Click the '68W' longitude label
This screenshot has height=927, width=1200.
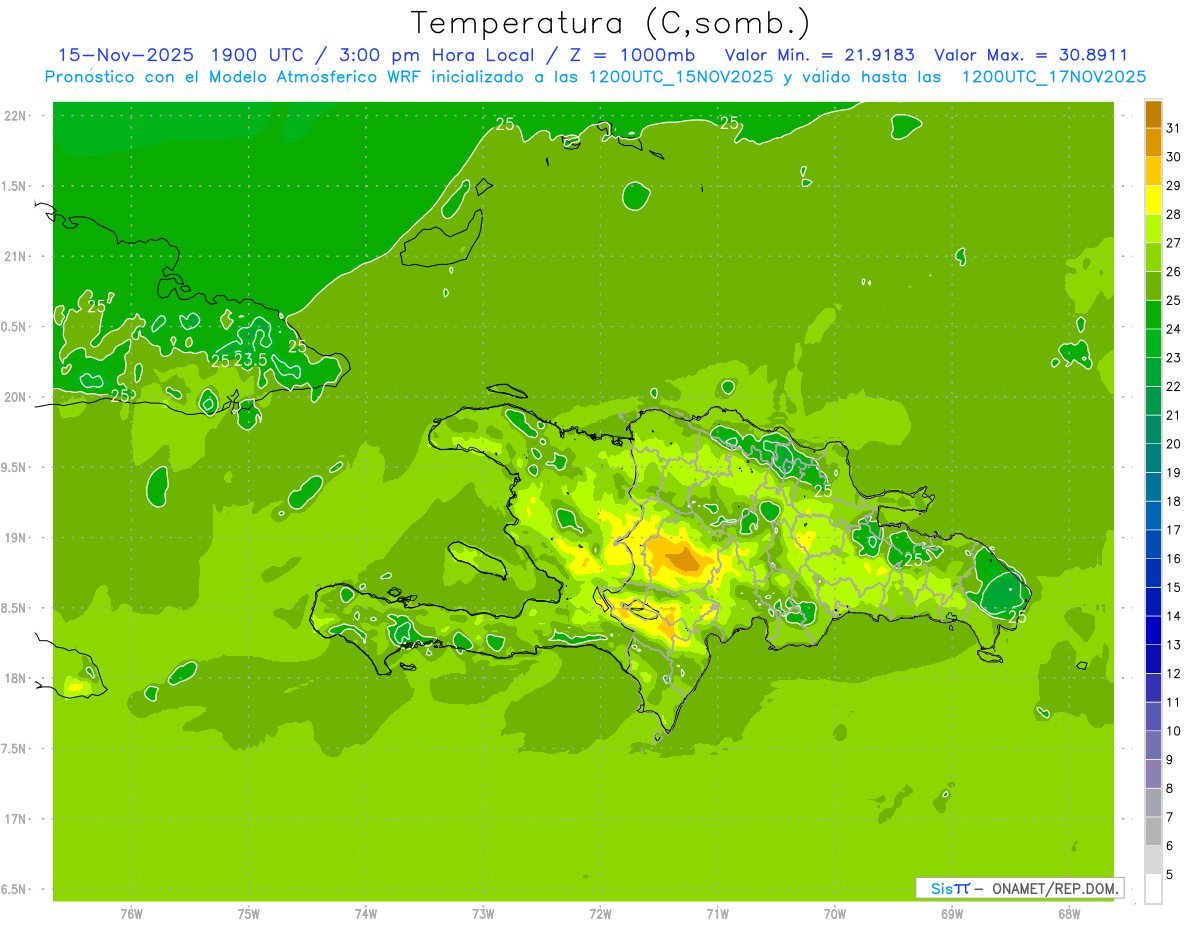1069,914
